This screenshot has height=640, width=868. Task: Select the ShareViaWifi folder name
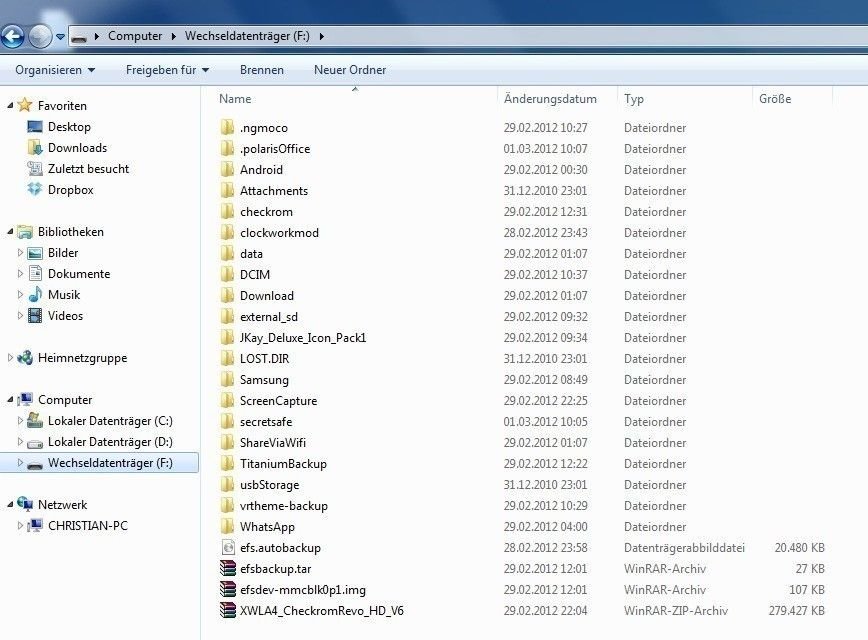273,443
